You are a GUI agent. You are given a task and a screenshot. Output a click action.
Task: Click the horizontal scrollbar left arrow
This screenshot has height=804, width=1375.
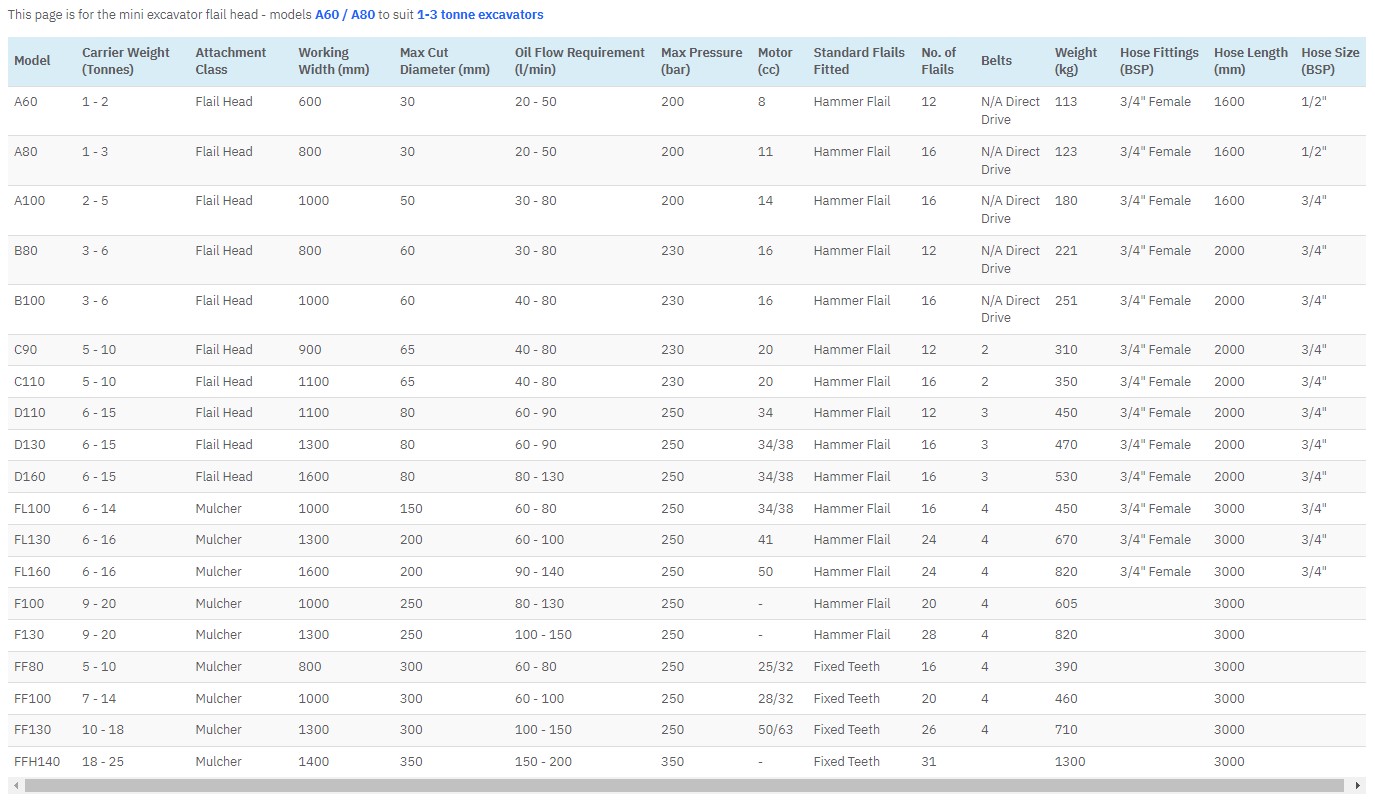click(x=16, y=786)
